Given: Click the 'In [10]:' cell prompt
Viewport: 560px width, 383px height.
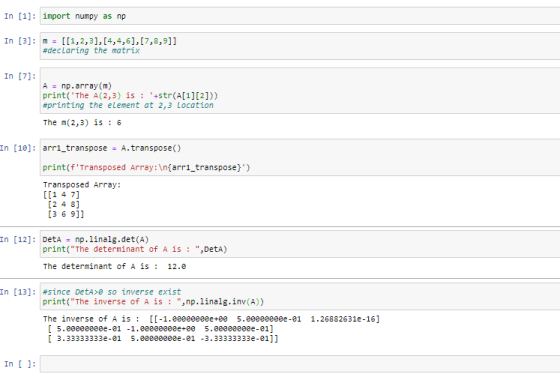Looking at the screenshot, I should tap(18, 148).
